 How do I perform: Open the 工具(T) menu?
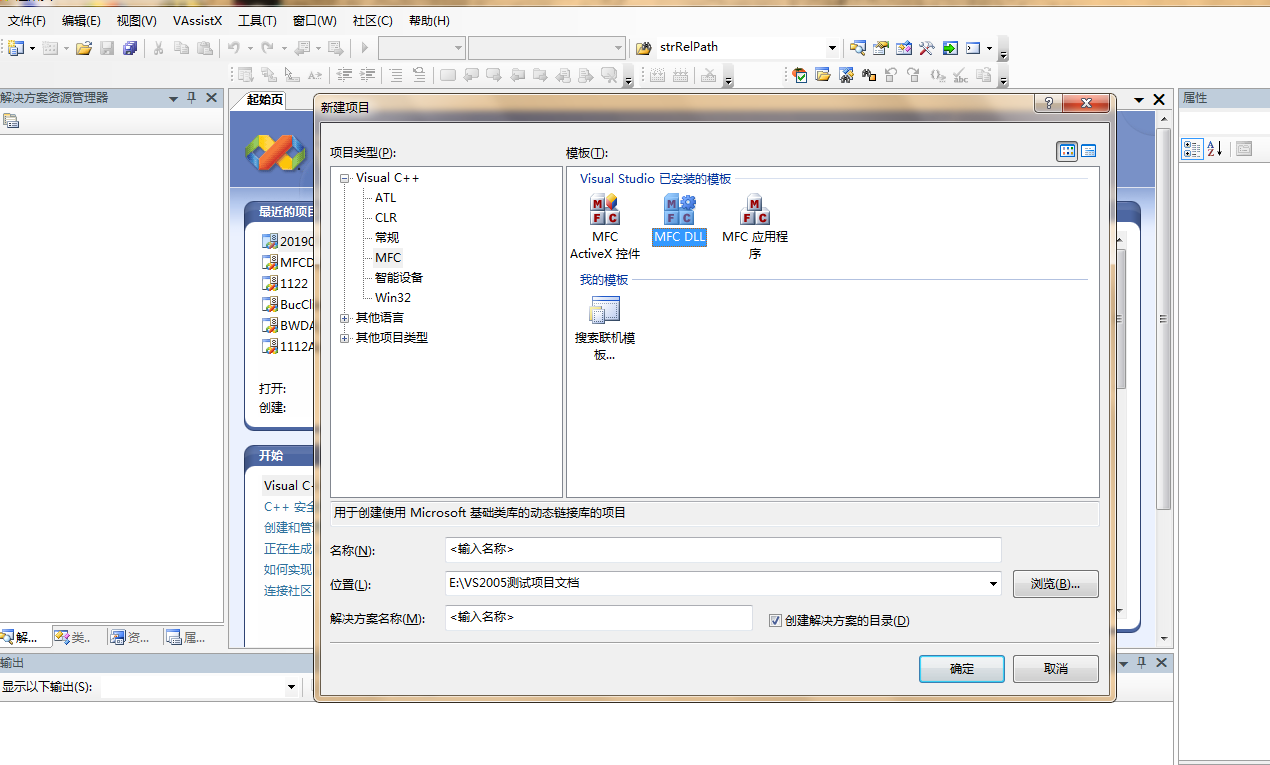[257, 20]
